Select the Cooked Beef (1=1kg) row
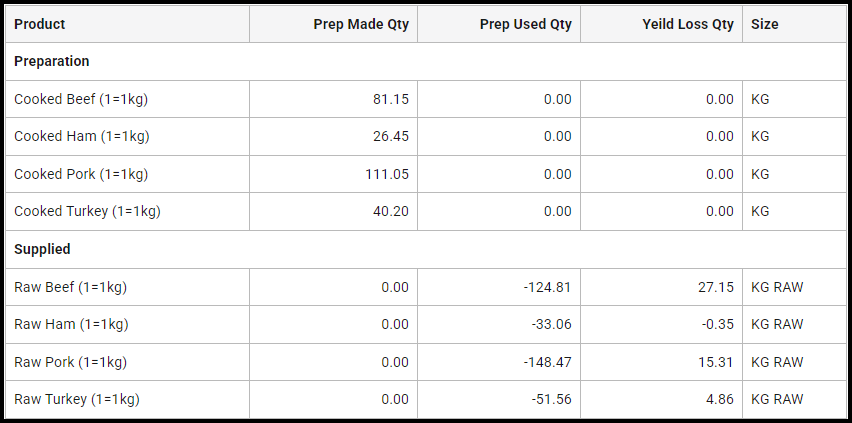This screenshot has width=852, height=423. tap(81, 99)
